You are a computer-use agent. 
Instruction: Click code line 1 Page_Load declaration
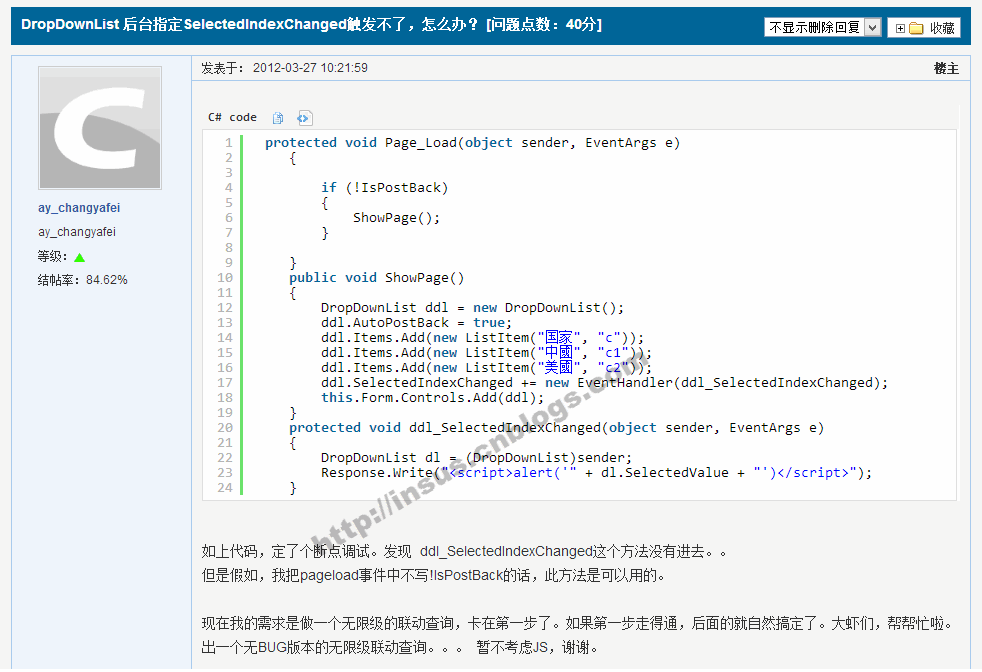point(472,143)
